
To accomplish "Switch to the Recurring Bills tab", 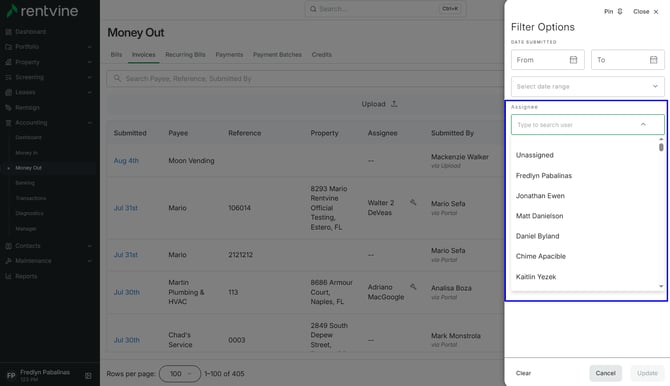I will click(185, 55).
